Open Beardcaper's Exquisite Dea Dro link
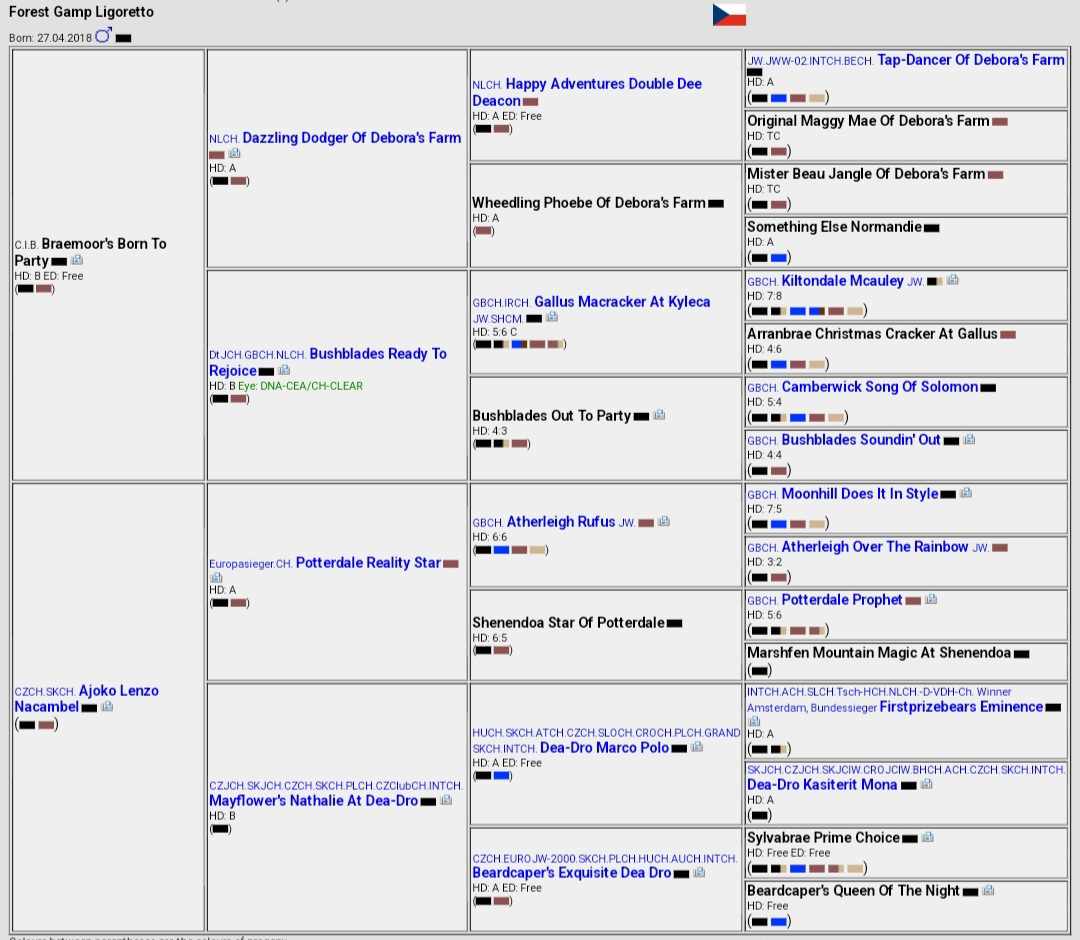The height and width of the screenshot is (940, 1080). coord(572,873)
